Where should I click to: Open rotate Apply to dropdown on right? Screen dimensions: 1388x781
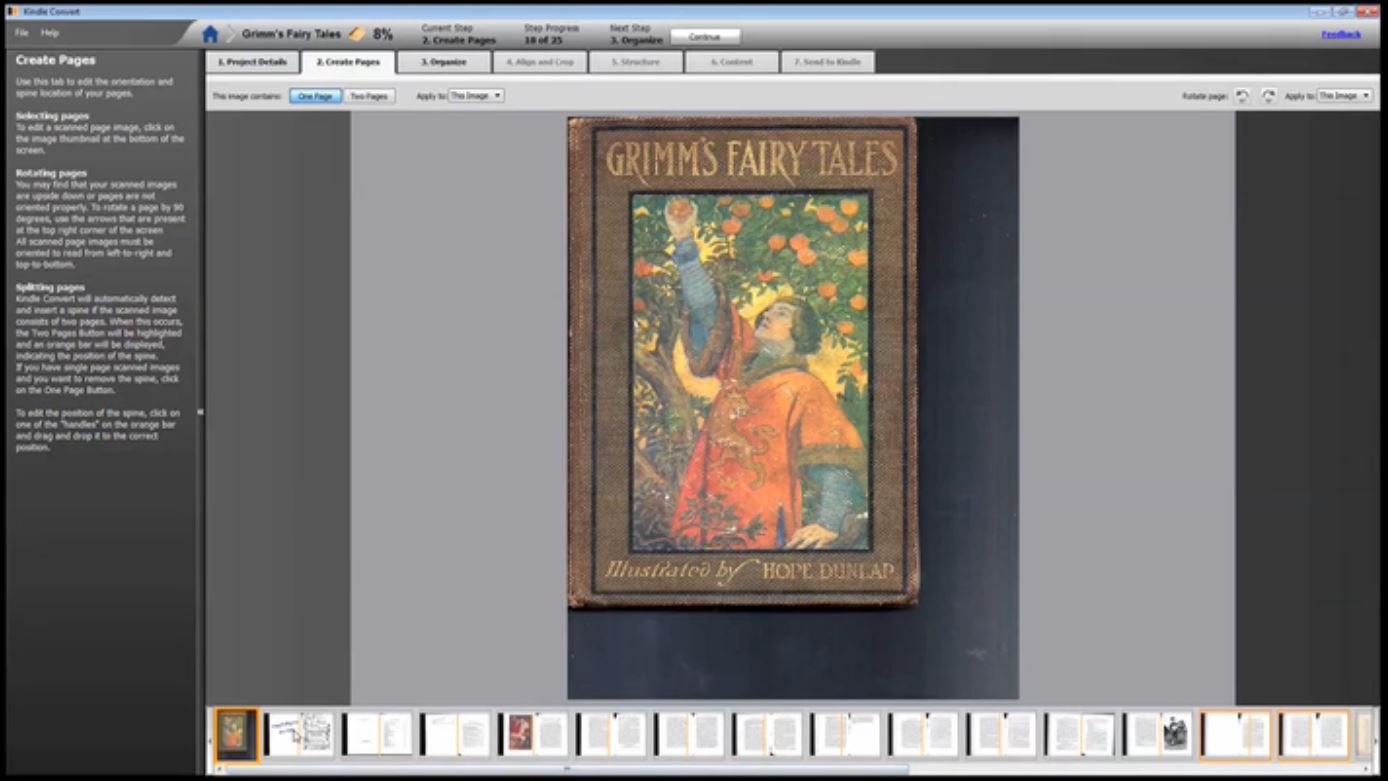pos(1344,96)
